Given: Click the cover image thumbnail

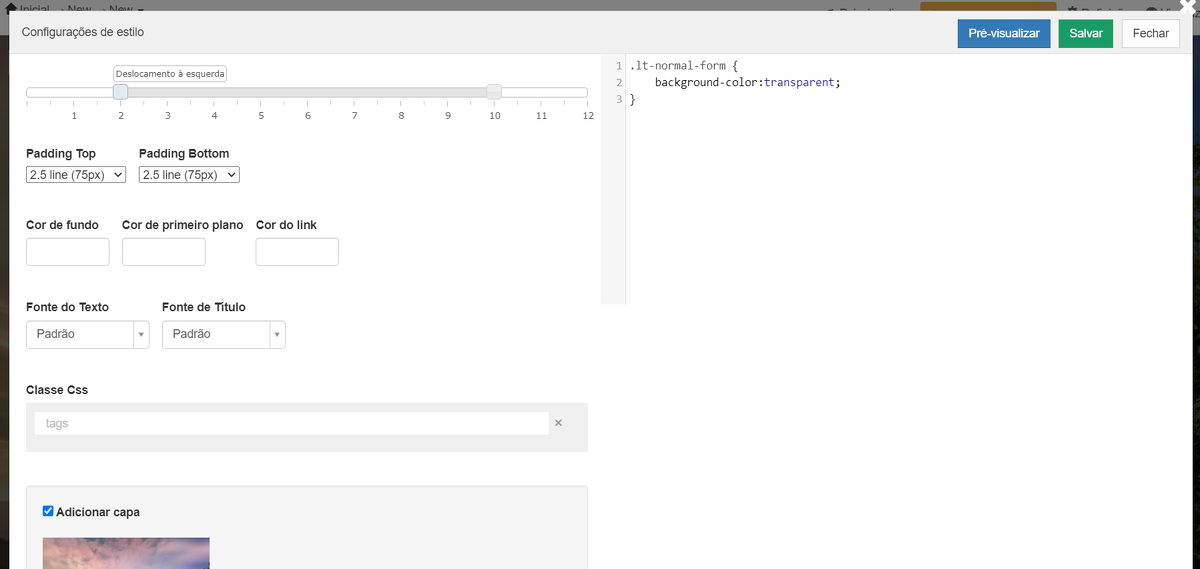Looking at the screenshot, I should pos(126,553).
